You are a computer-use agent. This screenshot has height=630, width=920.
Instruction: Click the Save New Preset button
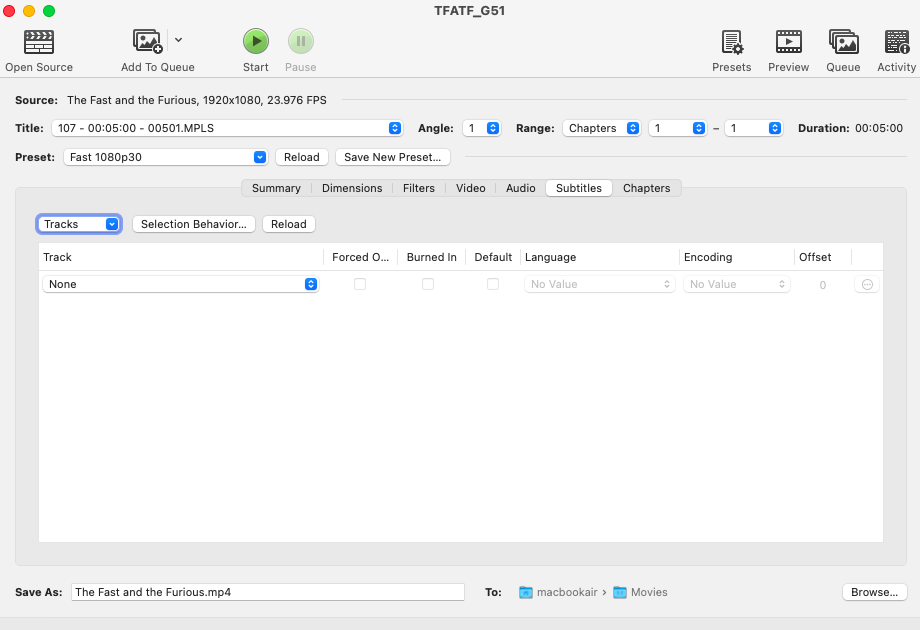[392, 157]
